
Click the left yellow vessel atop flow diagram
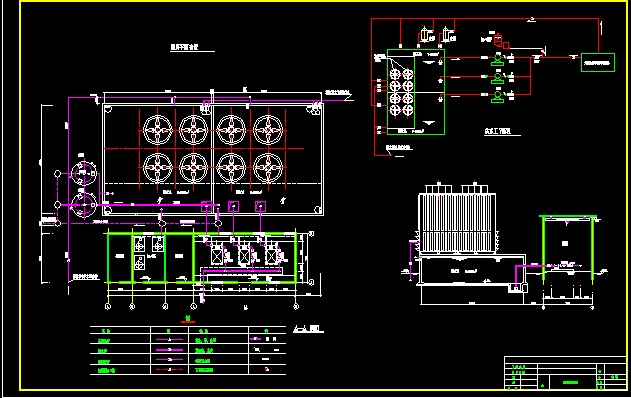coord(425,35)
